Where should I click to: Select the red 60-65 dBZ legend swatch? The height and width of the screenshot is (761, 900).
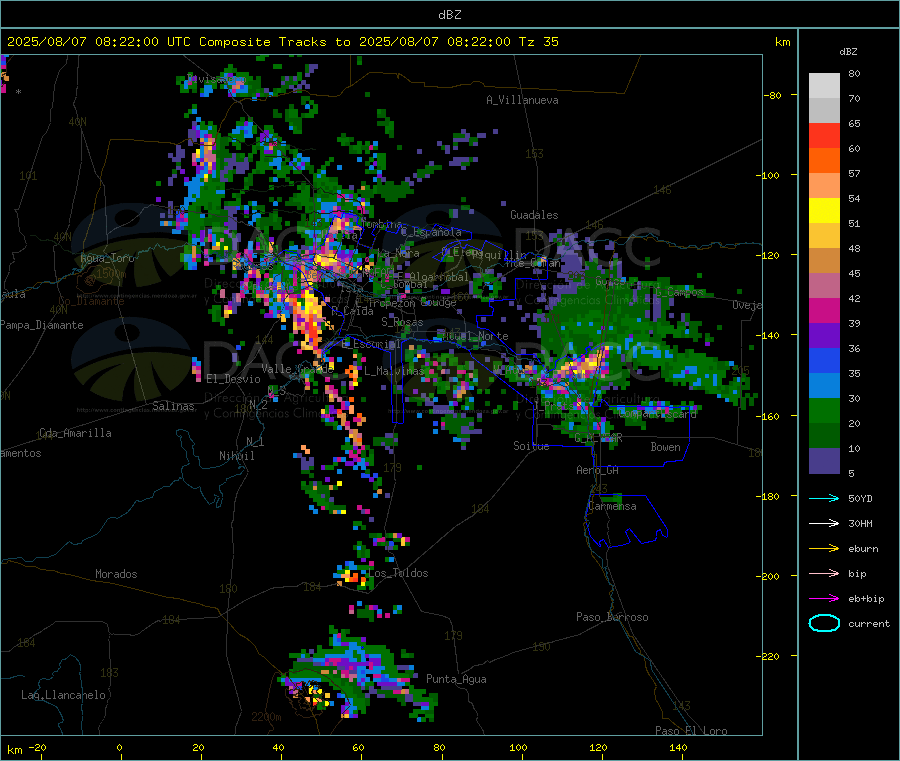824,135
